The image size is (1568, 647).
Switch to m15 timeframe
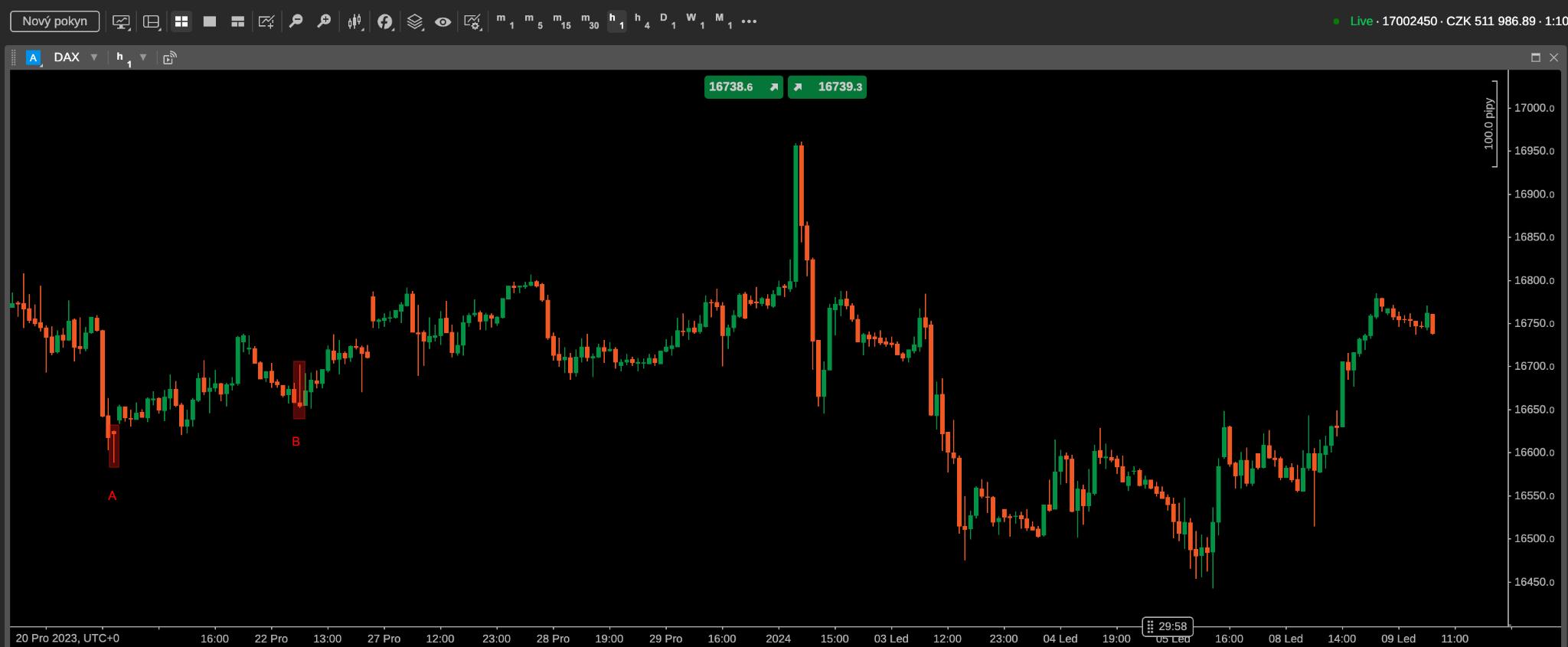coord(561,21)
